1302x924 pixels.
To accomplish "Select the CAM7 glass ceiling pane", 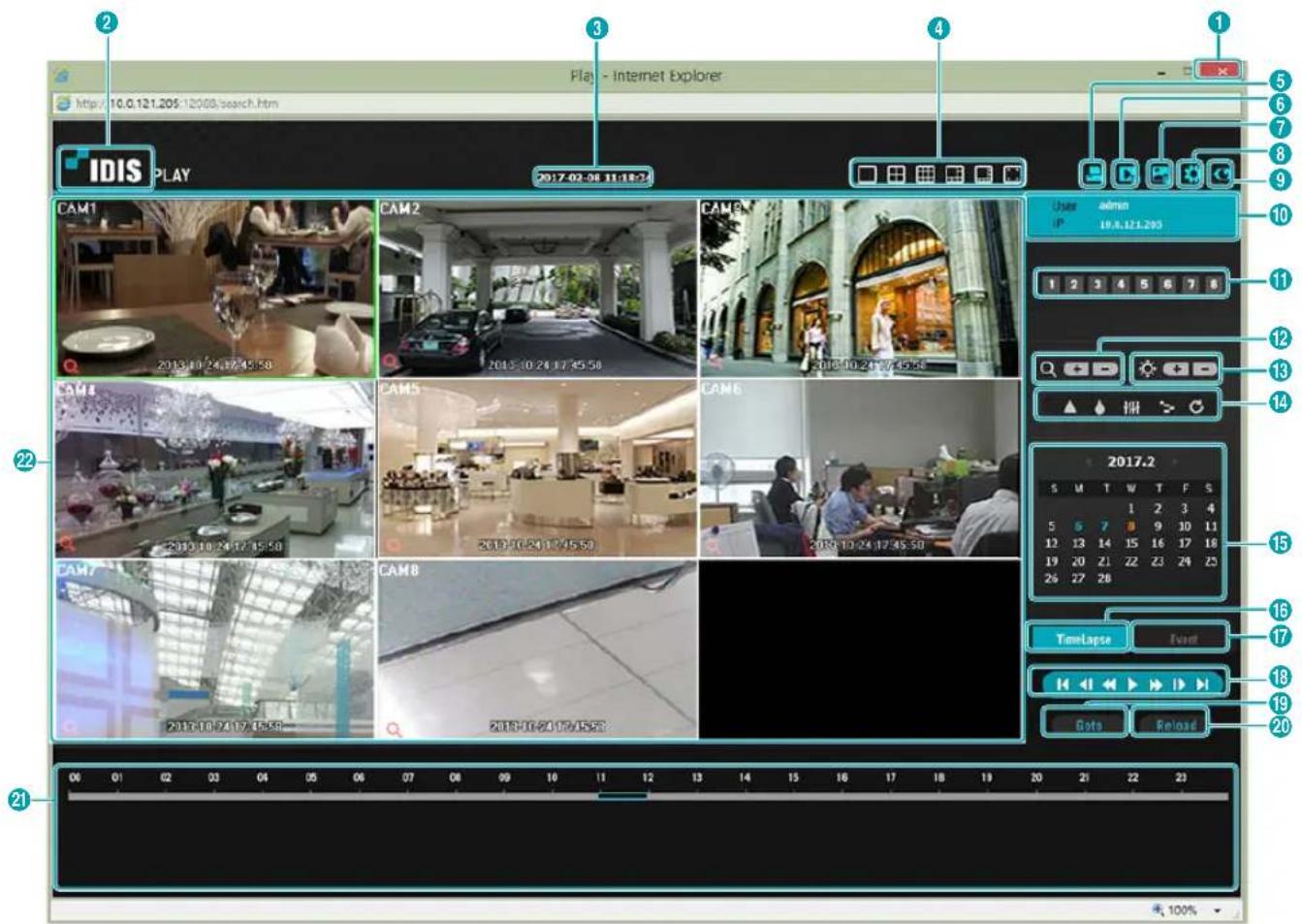I will [214, 649].
